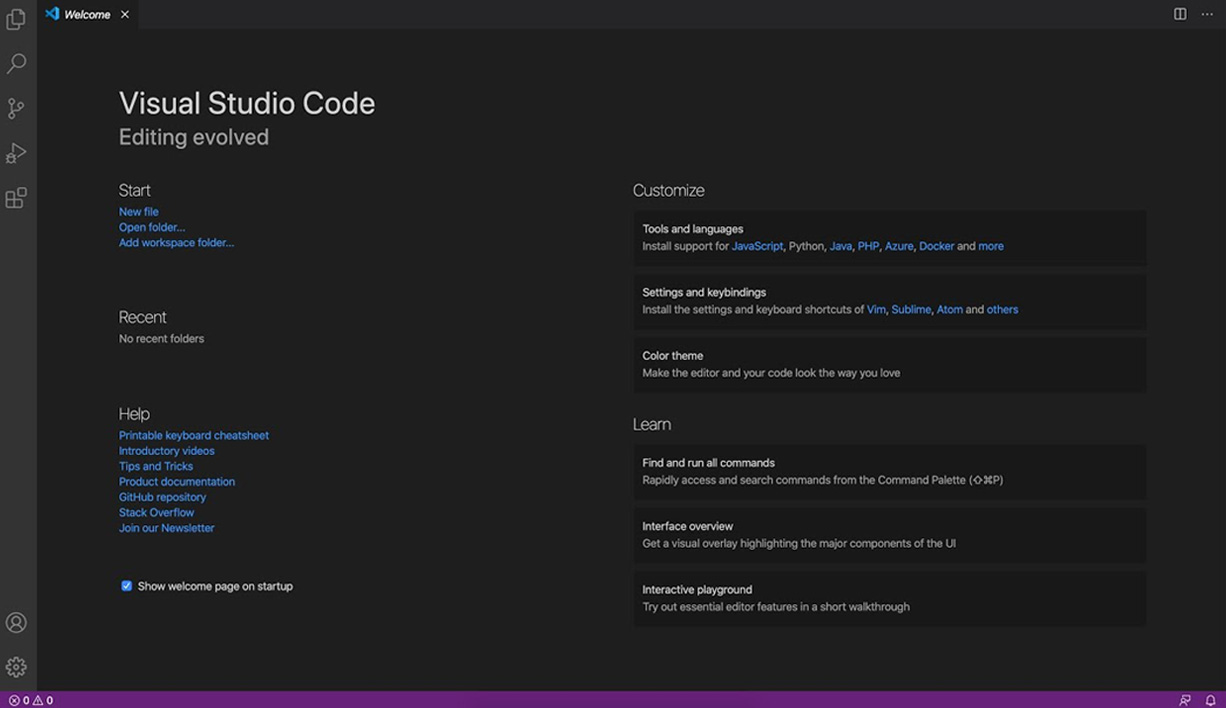Install Sublime keybindings link
The width and height of the screenshot is (1226, 708).
(x=911, y=310)
